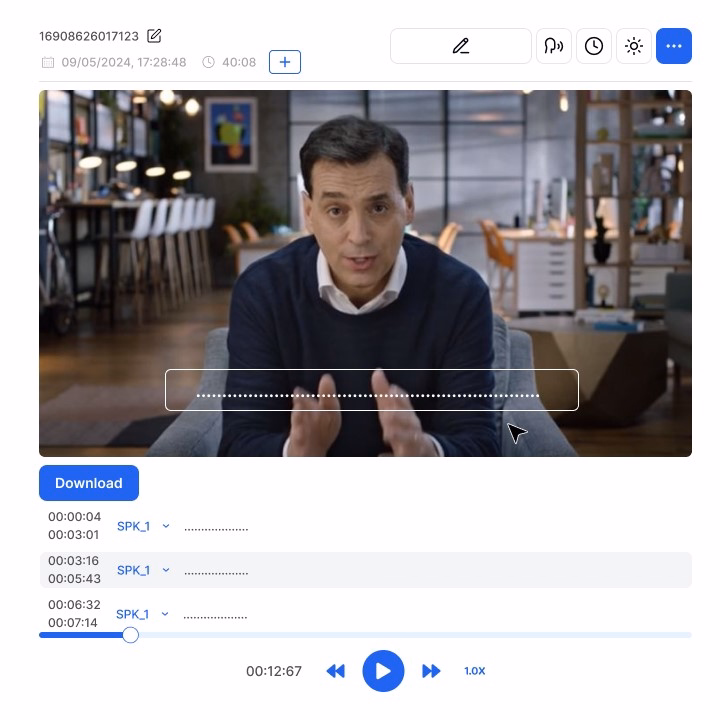
Task: Expand speaker dropdown for segment 00:03:16
Action: [166, 570]
